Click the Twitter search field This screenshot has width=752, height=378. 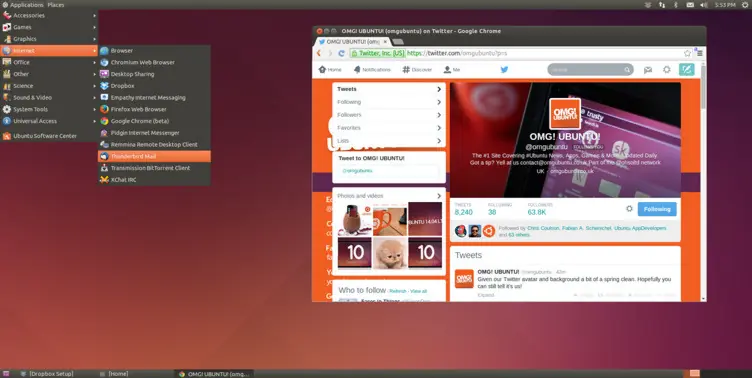click(x=590, y=70)
